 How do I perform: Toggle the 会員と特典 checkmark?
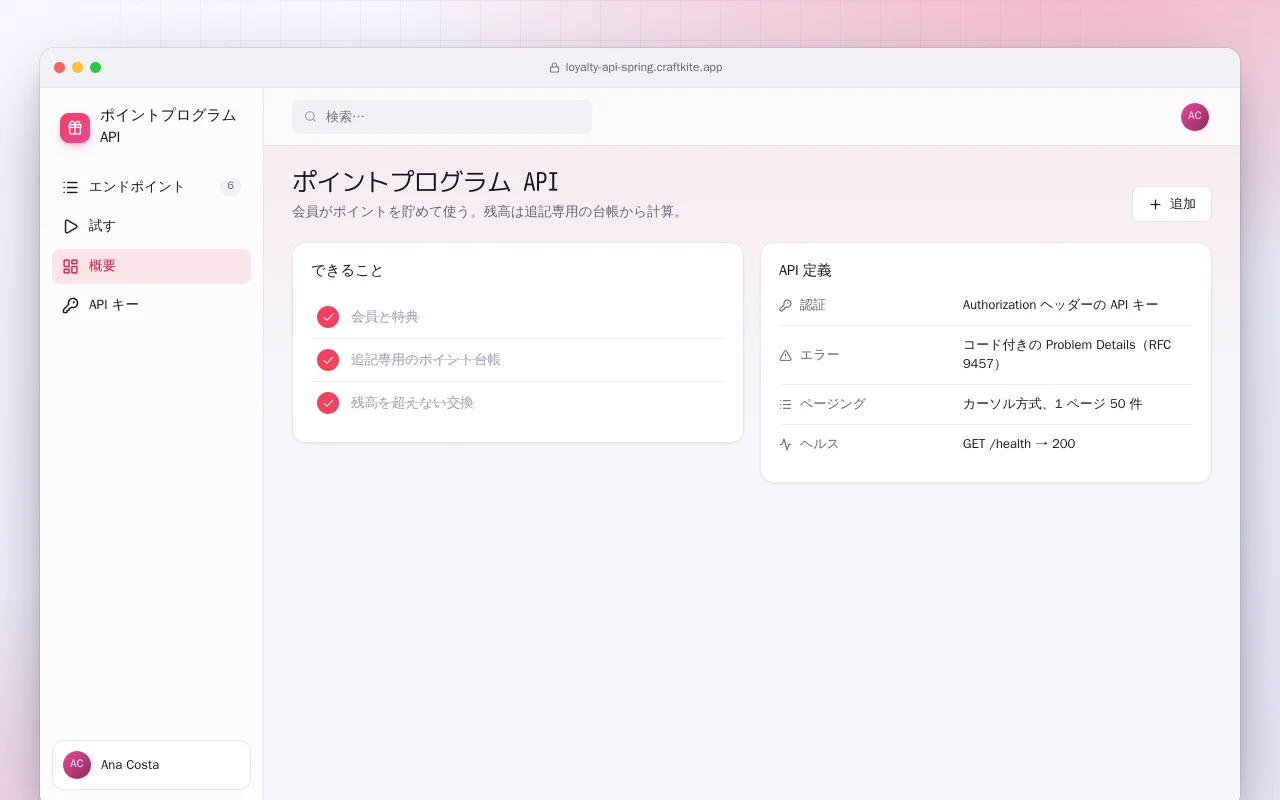click(328, 317)
